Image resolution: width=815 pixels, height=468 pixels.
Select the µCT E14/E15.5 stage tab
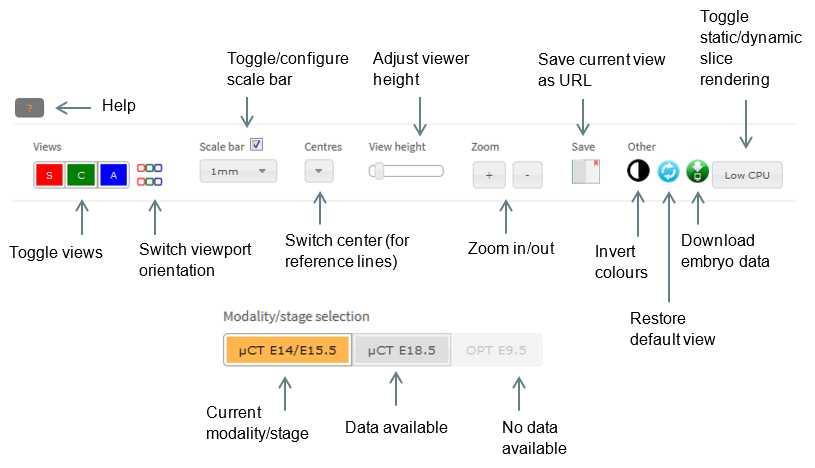click(x=288, y=350)
